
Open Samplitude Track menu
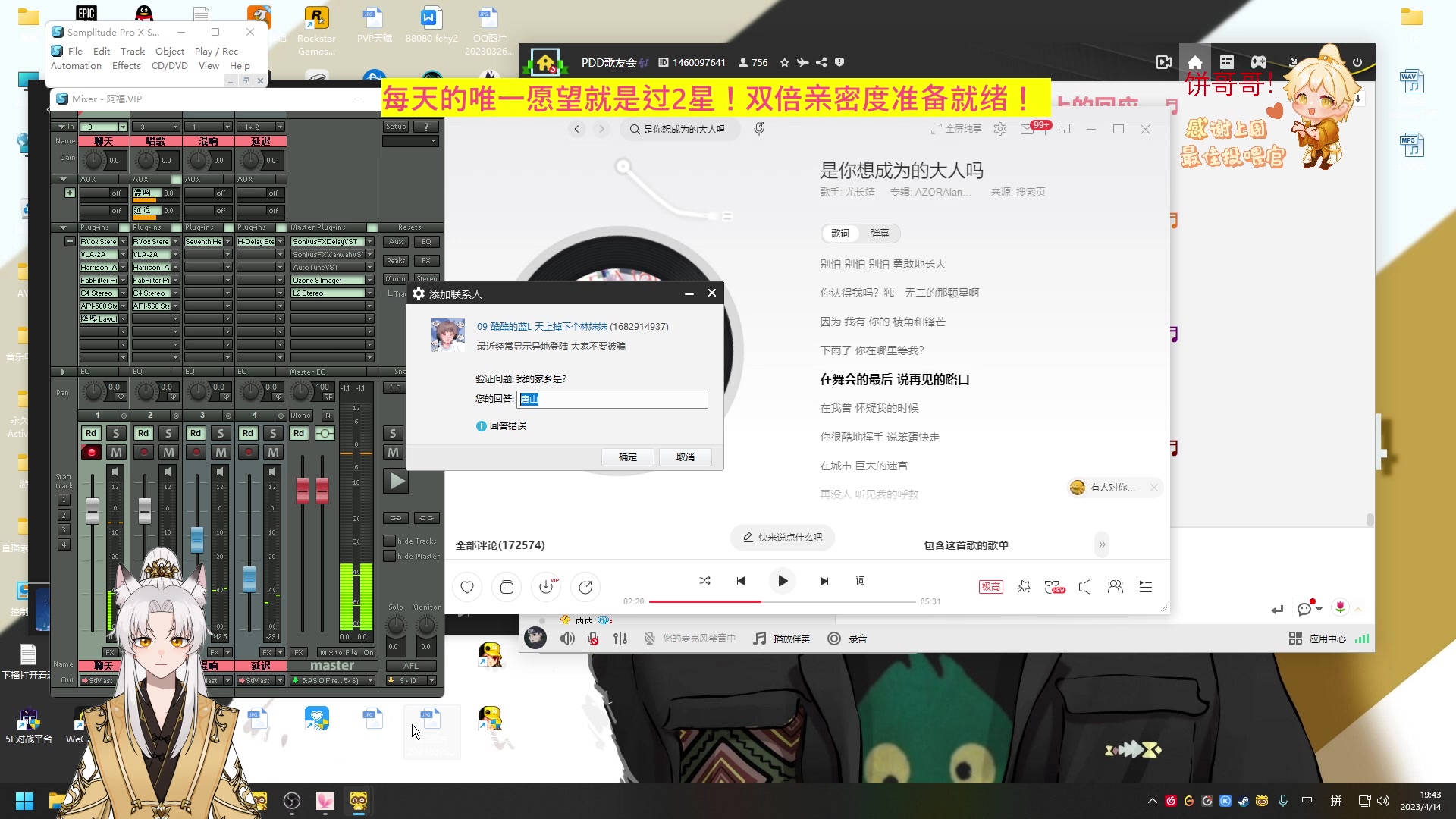(133, 52)
